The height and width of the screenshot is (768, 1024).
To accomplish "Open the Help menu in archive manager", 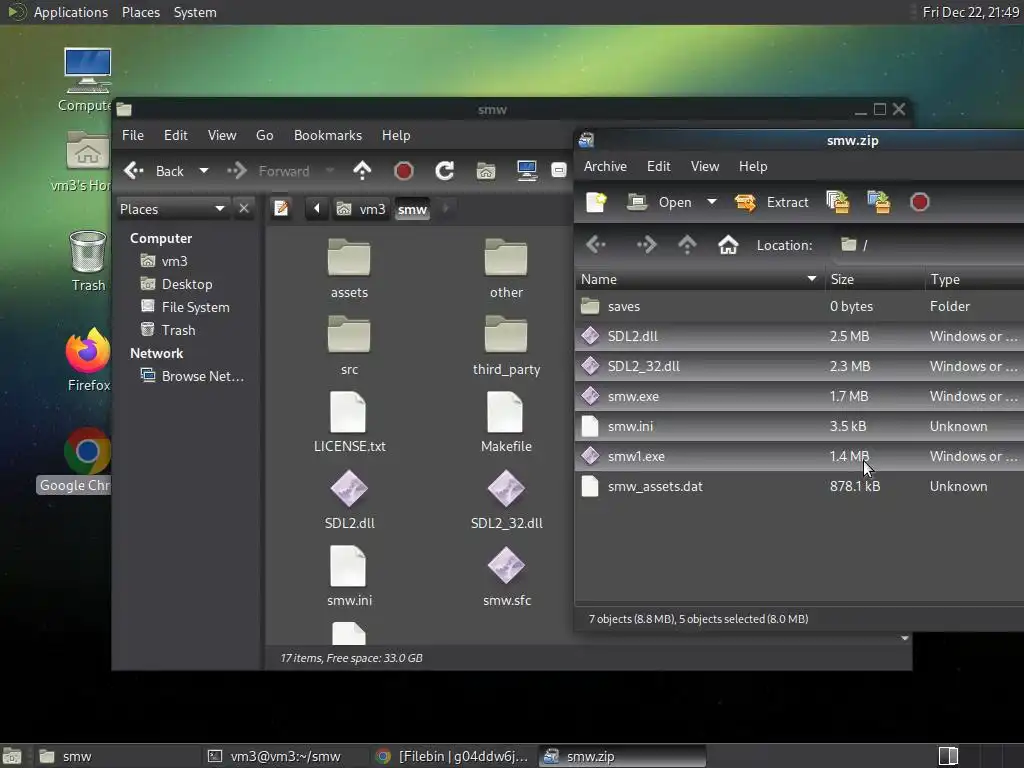I will pos(753,167).
